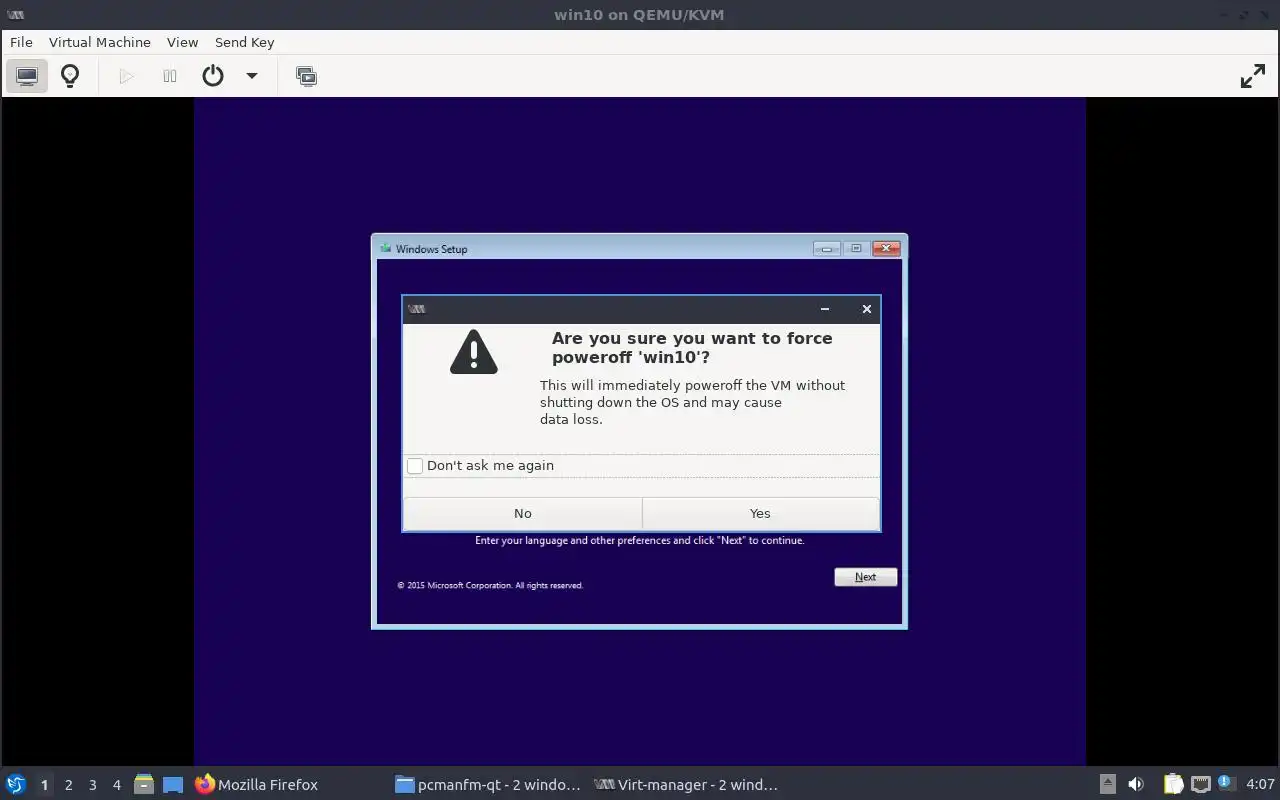Show the graphical console view

tap(27, 76)
